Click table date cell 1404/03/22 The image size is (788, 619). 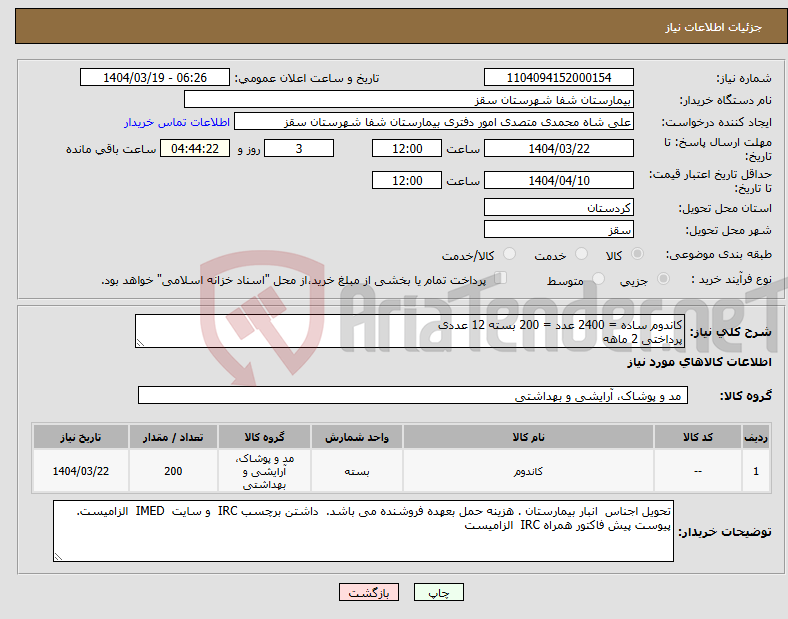81,471
